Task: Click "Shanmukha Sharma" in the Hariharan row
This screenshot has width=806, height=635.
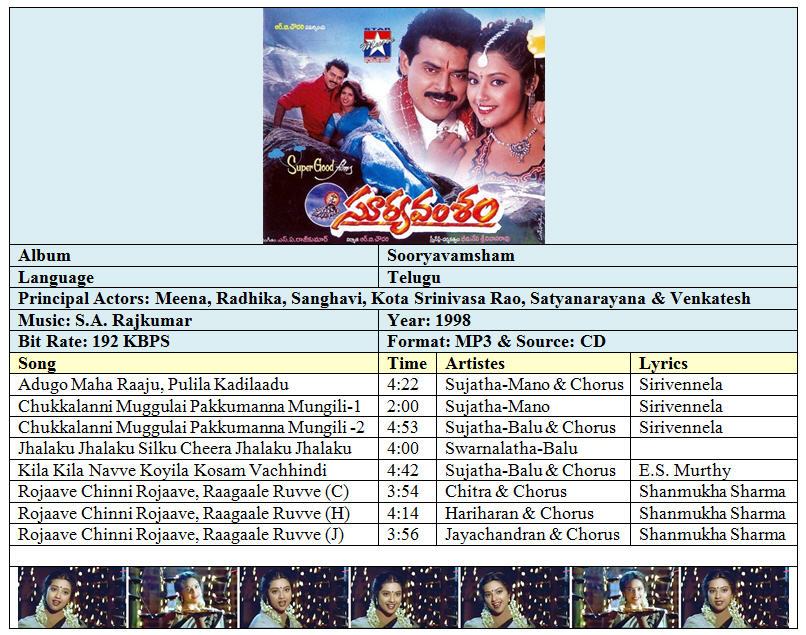Action: pos(712,513)
